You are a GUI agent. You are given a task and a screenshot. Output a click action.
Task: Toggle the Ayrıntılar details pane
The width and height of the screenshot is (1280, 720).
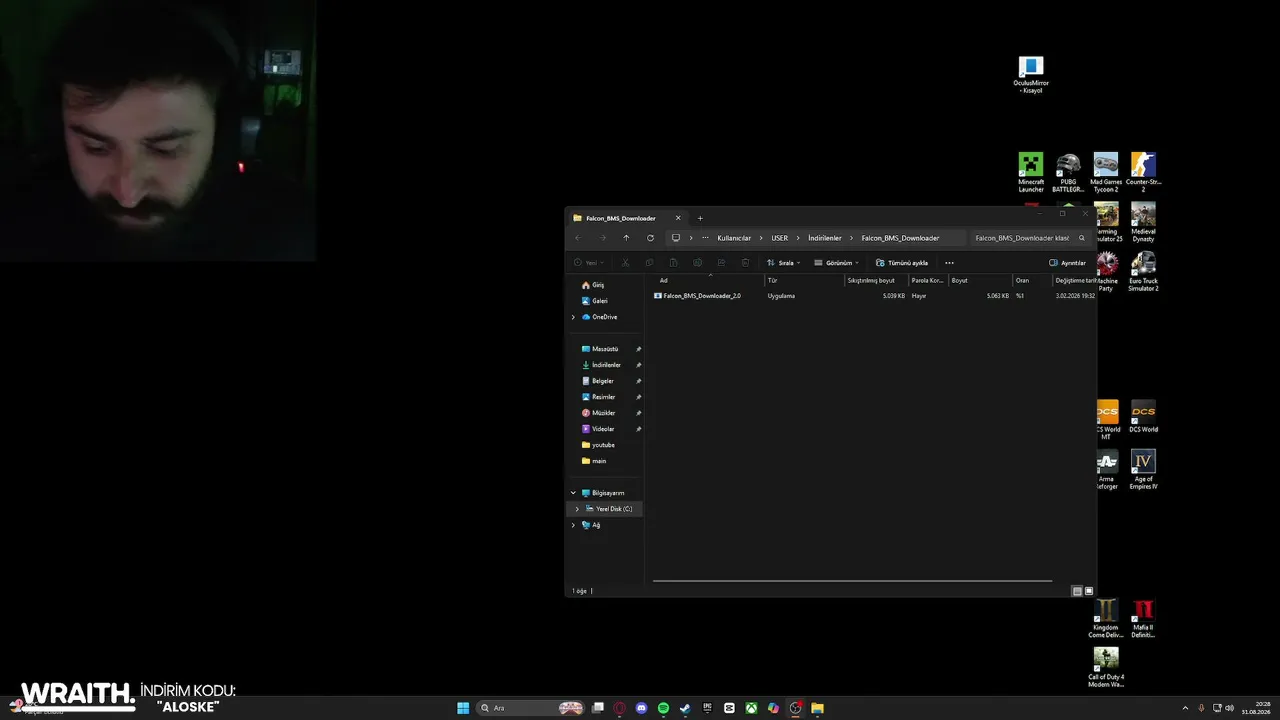(x=1067, y=263)
